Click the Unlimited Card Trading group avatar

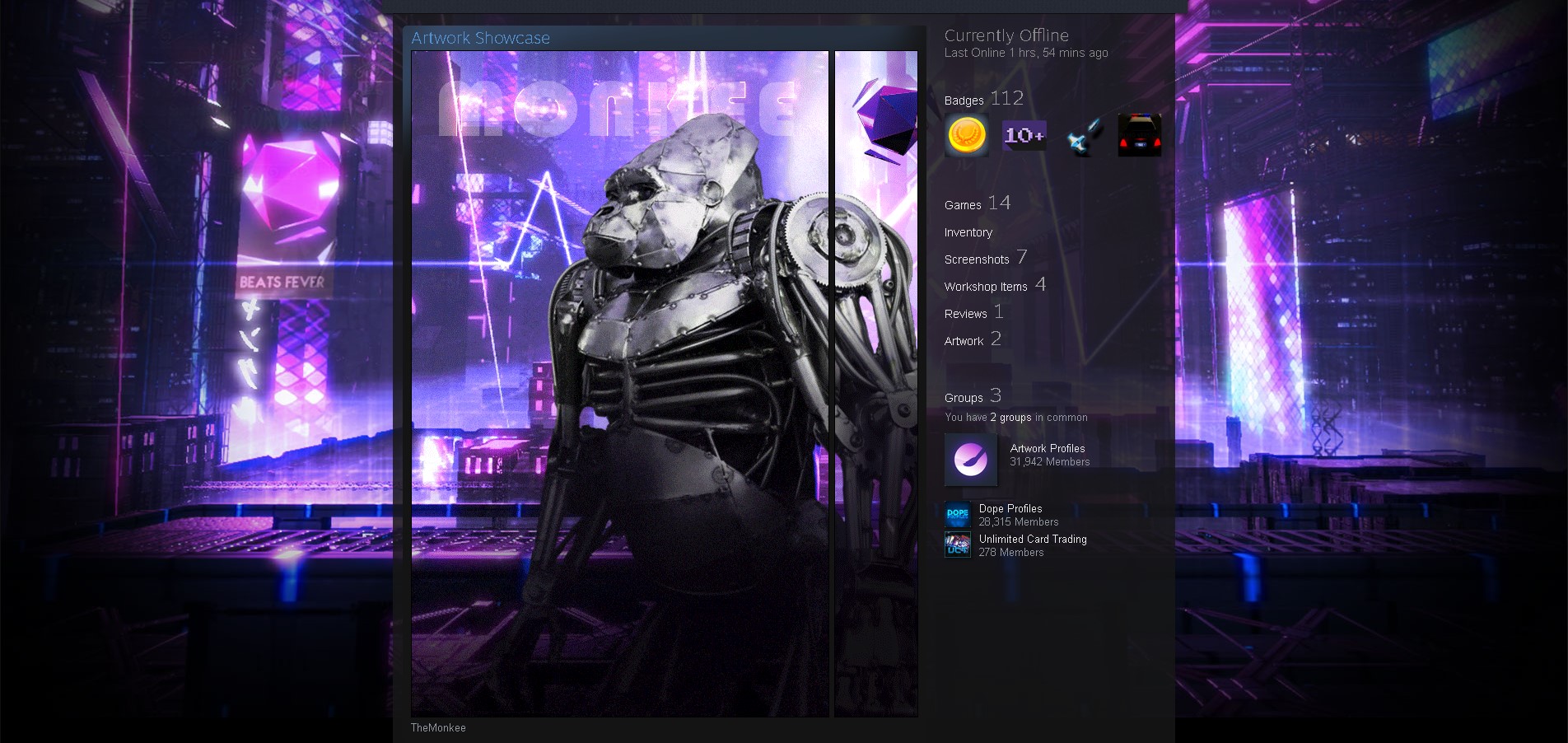point(958,545)
